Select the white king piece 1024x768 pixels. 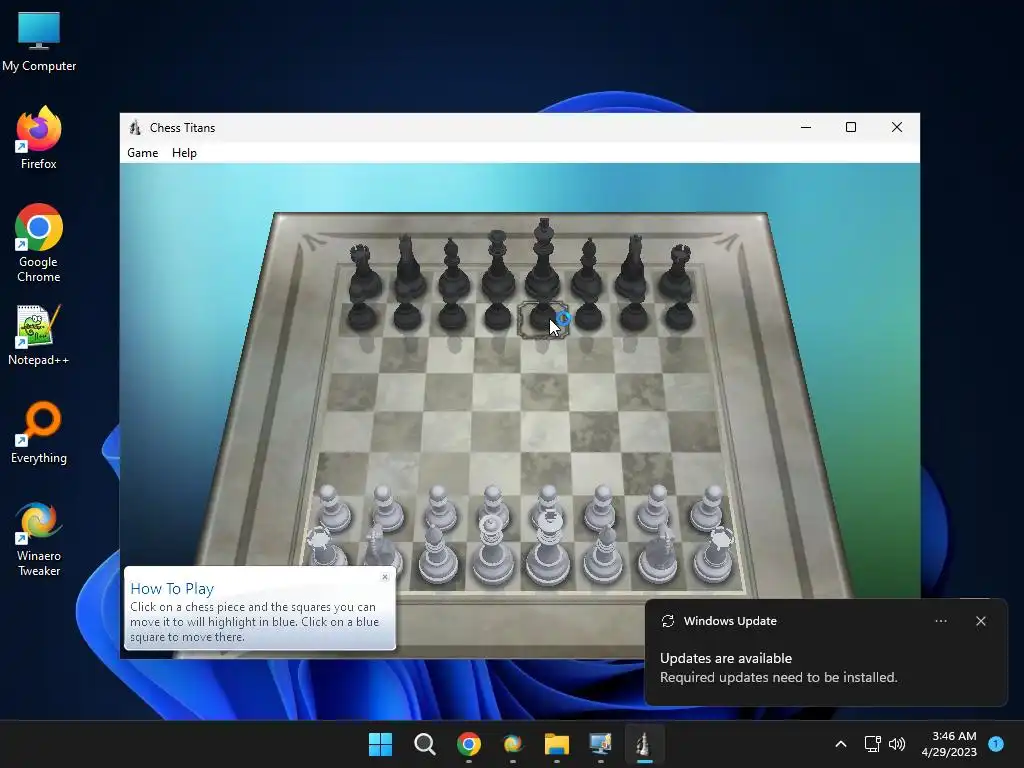click(x=549, y=549)
